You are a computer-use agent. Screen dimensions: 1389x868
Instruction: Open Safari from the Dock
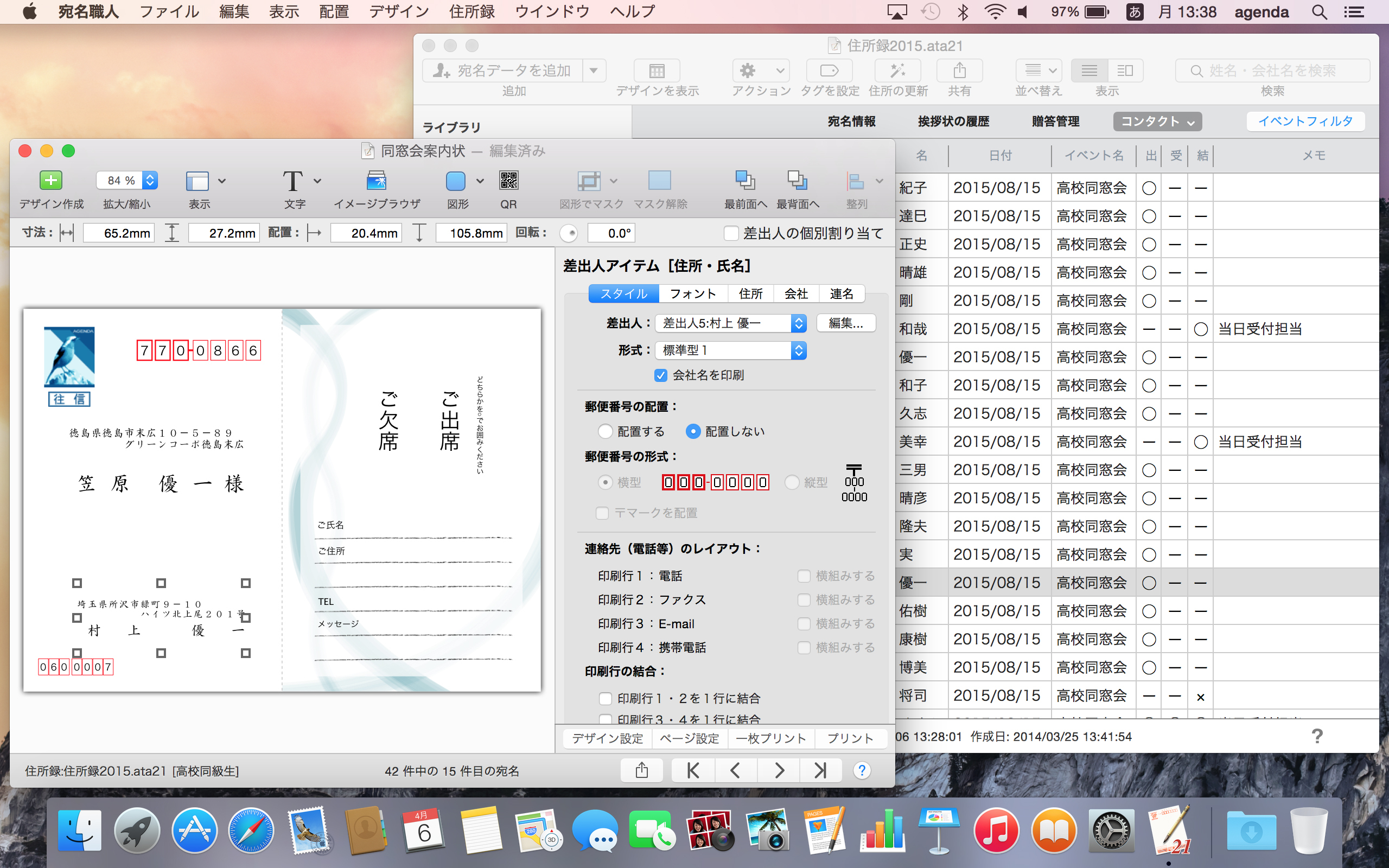point(251,830)
